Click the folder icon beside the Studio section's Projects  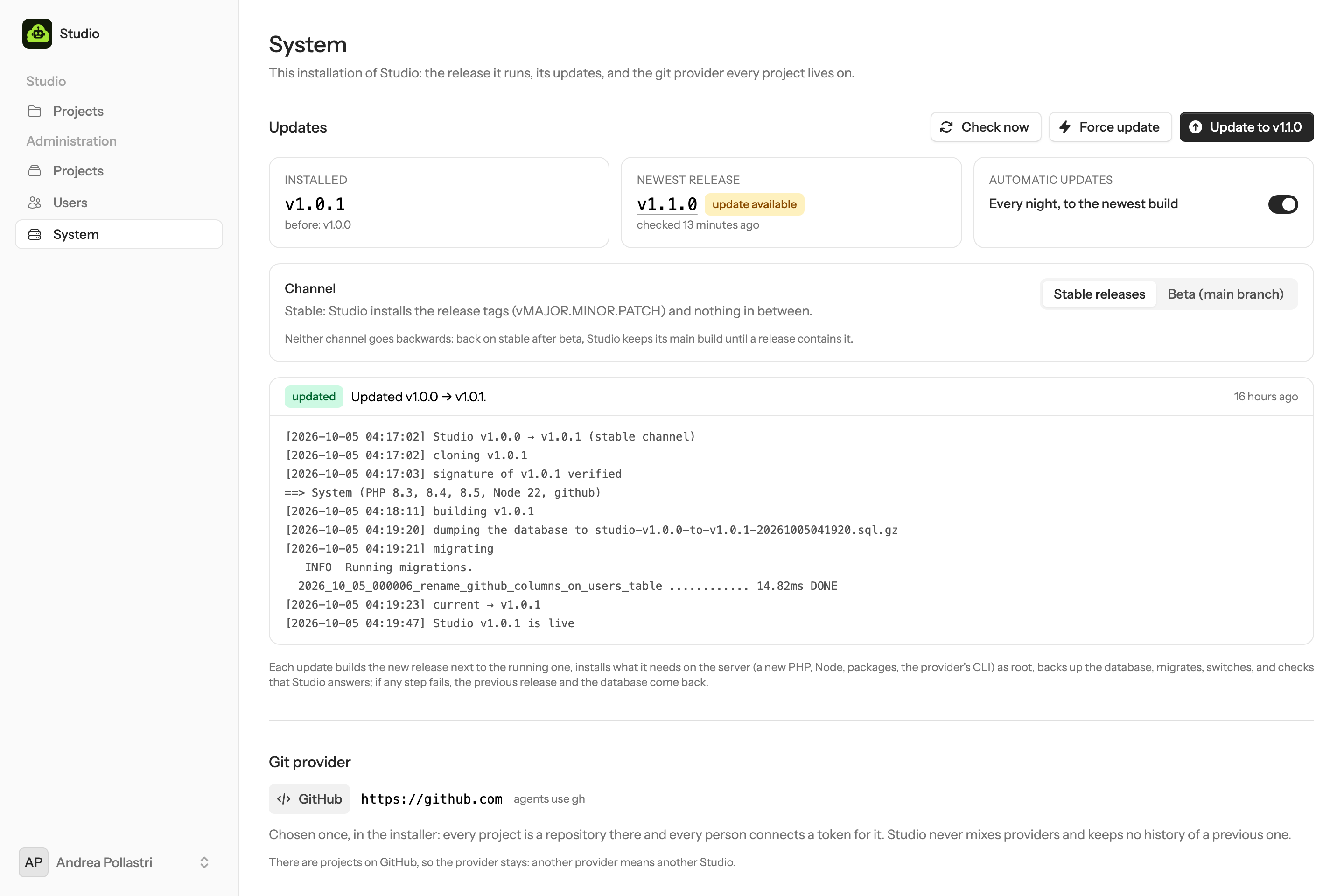pos(35,111)
